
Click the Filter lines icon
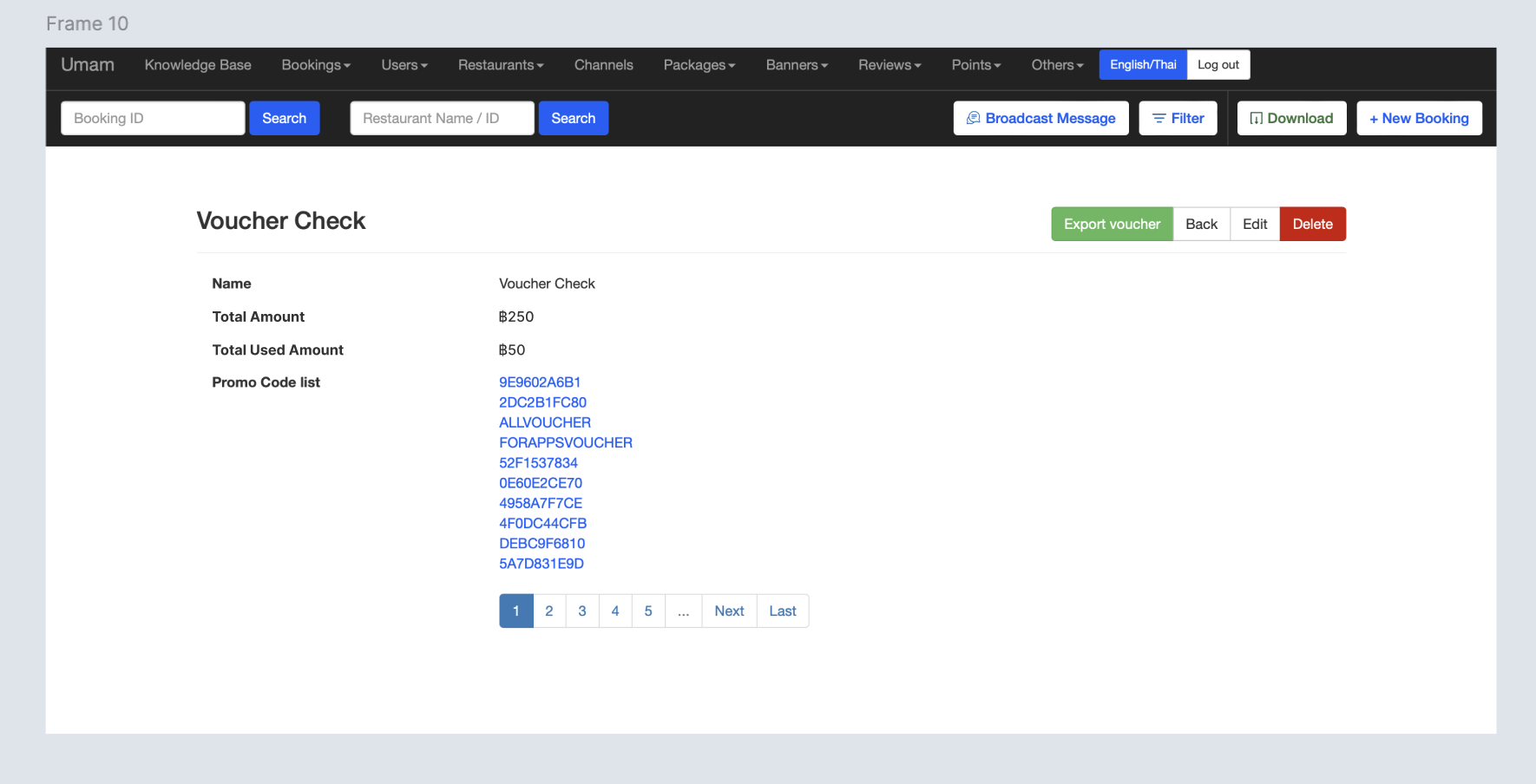(x=1159, y=118)
